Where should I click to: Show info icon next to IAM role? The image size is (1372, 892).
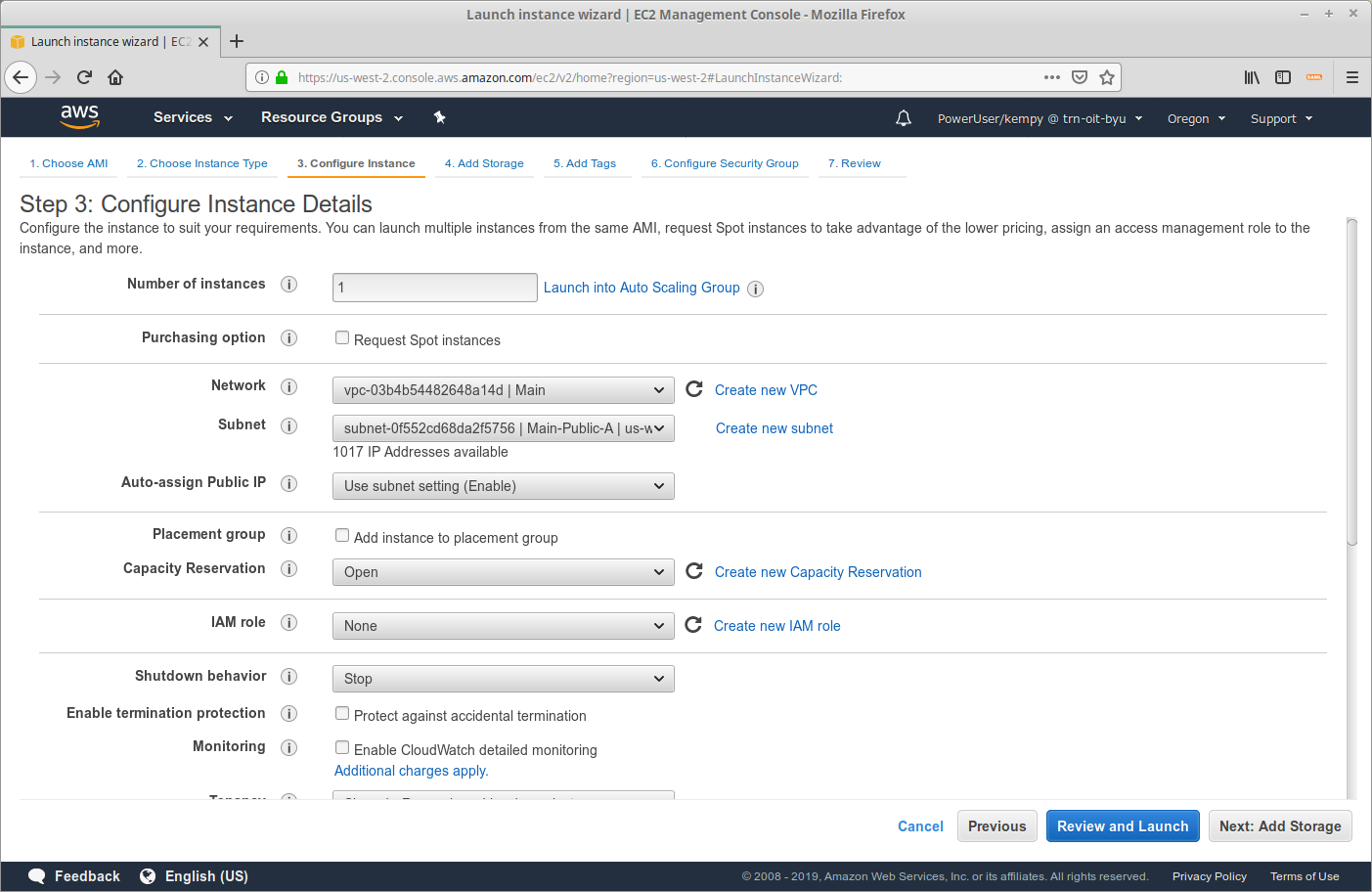[288, 622]
